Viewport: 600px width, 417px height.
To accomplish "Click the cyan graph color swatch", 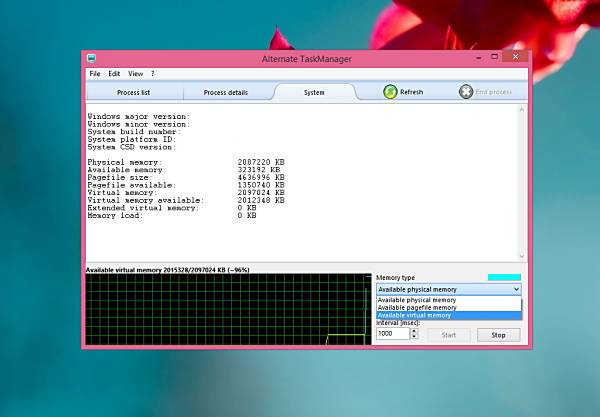I will point(504,277).
